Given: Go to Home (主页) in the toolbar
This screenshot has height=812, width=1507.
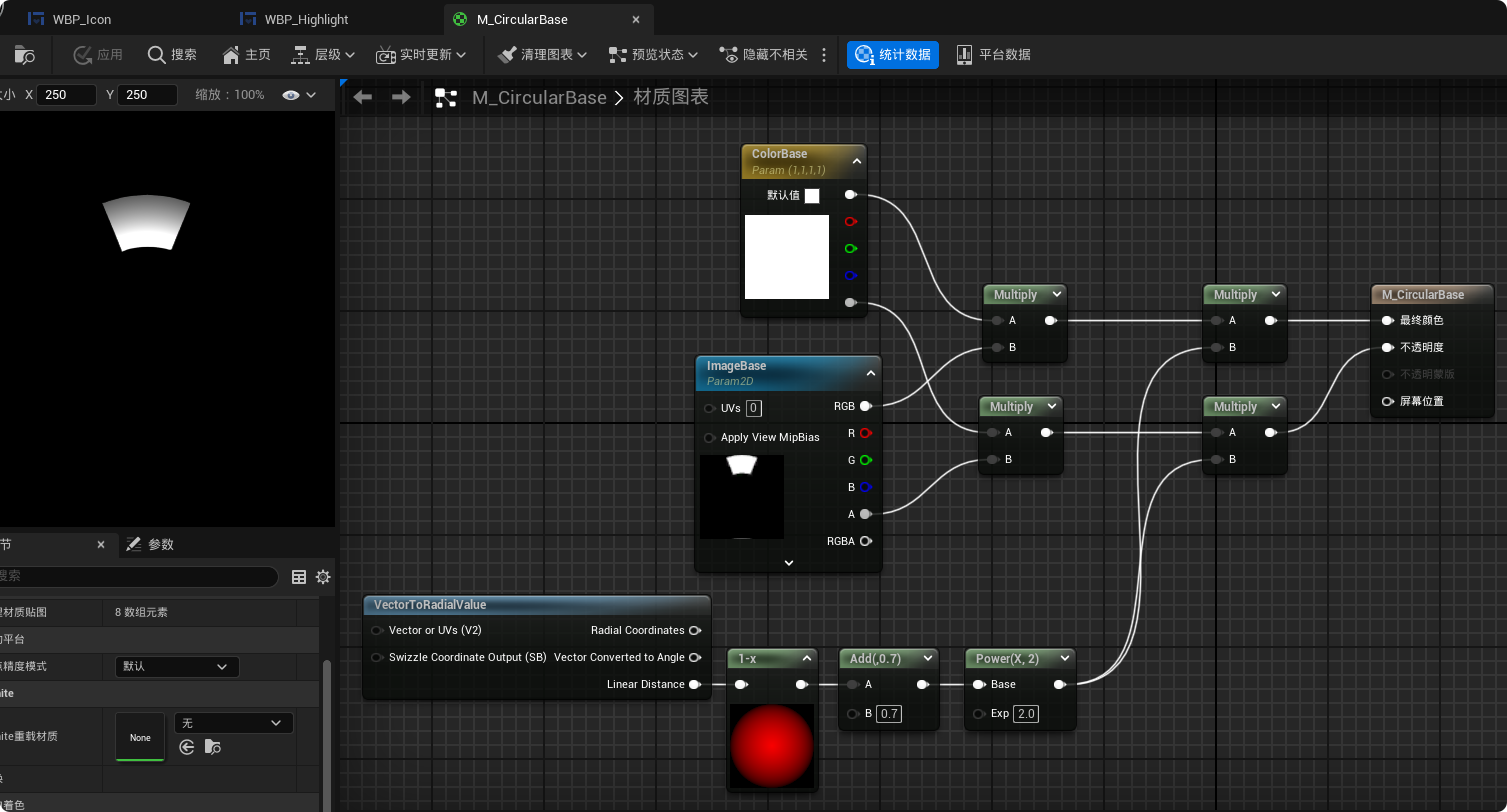Looking at the screenshot, I should click(x=246, y=55).
